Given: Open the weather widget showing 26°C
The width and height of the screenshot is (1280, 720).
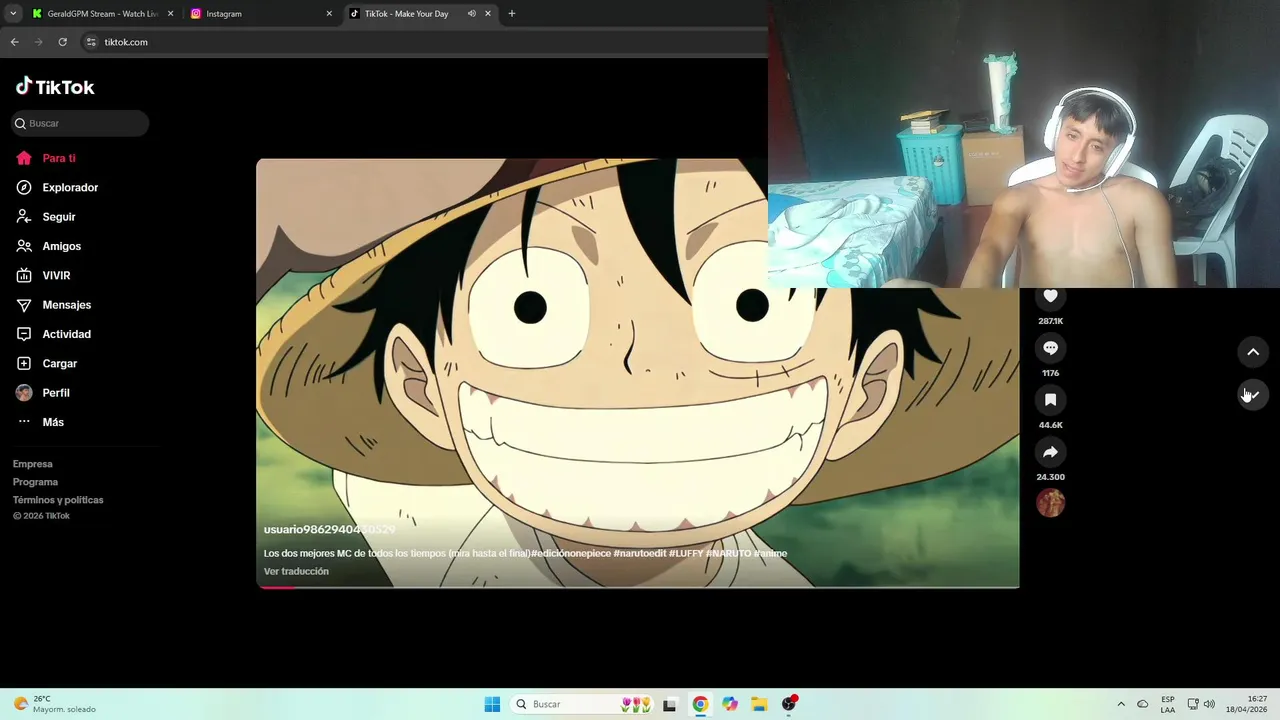Looking at the screenshot, I should click(55, 704).
